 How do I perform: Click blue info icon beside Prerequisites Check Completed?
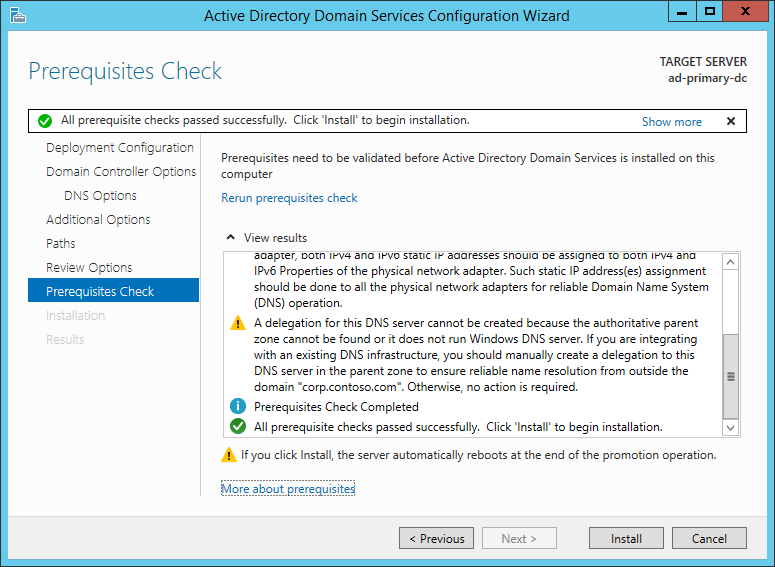coord(238,406)
